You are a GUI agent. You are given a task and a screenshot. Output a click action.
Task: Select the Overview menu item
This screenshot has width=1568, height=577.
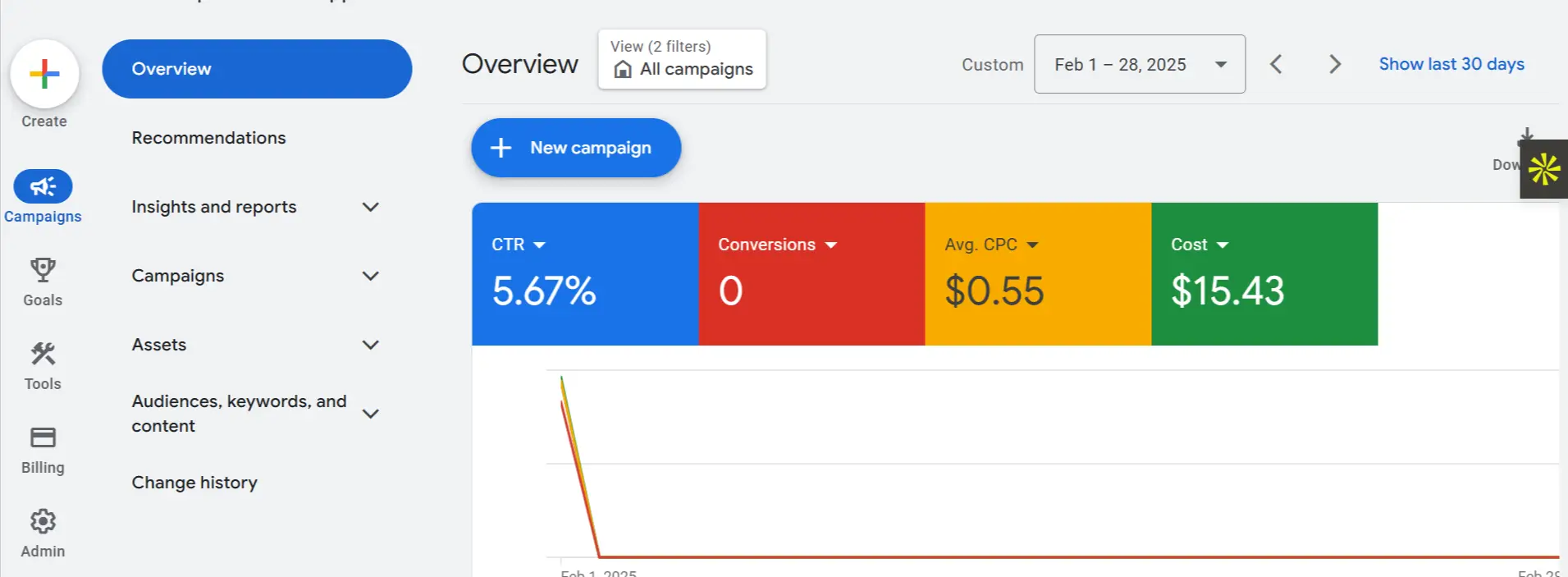coord(257,69)
